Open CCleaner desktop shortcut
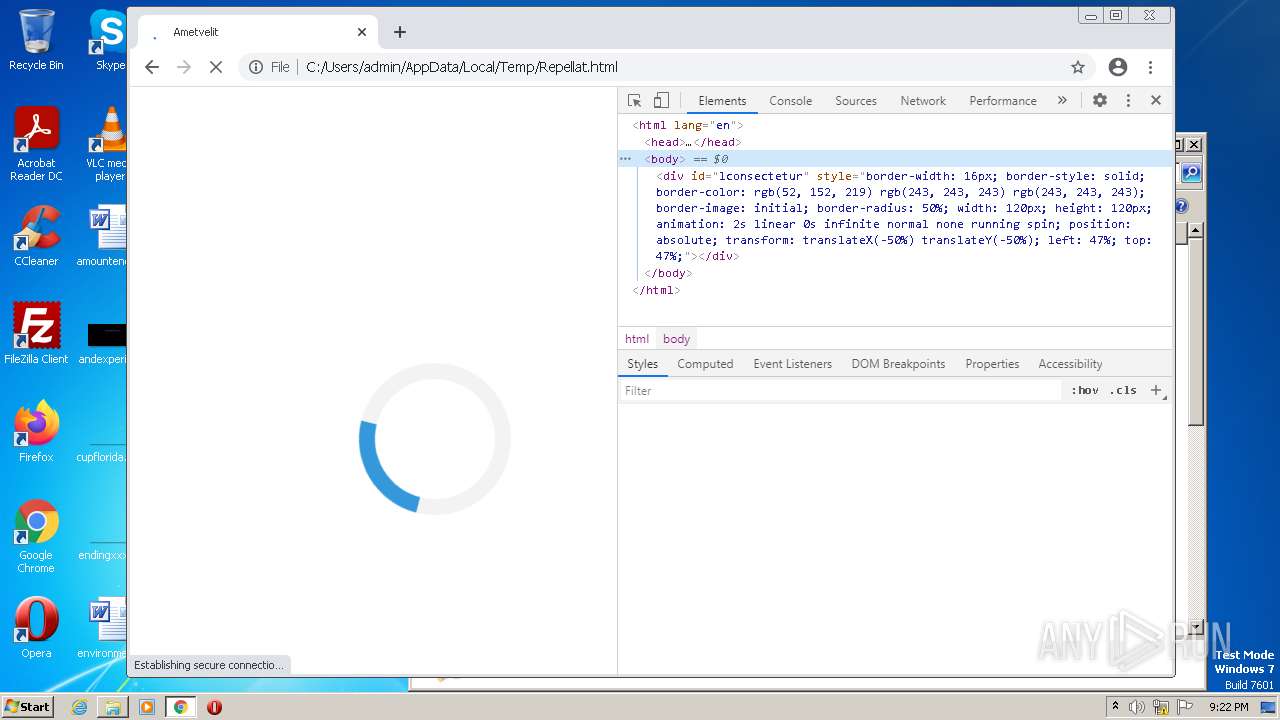Viewport: 1280px width, 720px height. tap(36, 237)
